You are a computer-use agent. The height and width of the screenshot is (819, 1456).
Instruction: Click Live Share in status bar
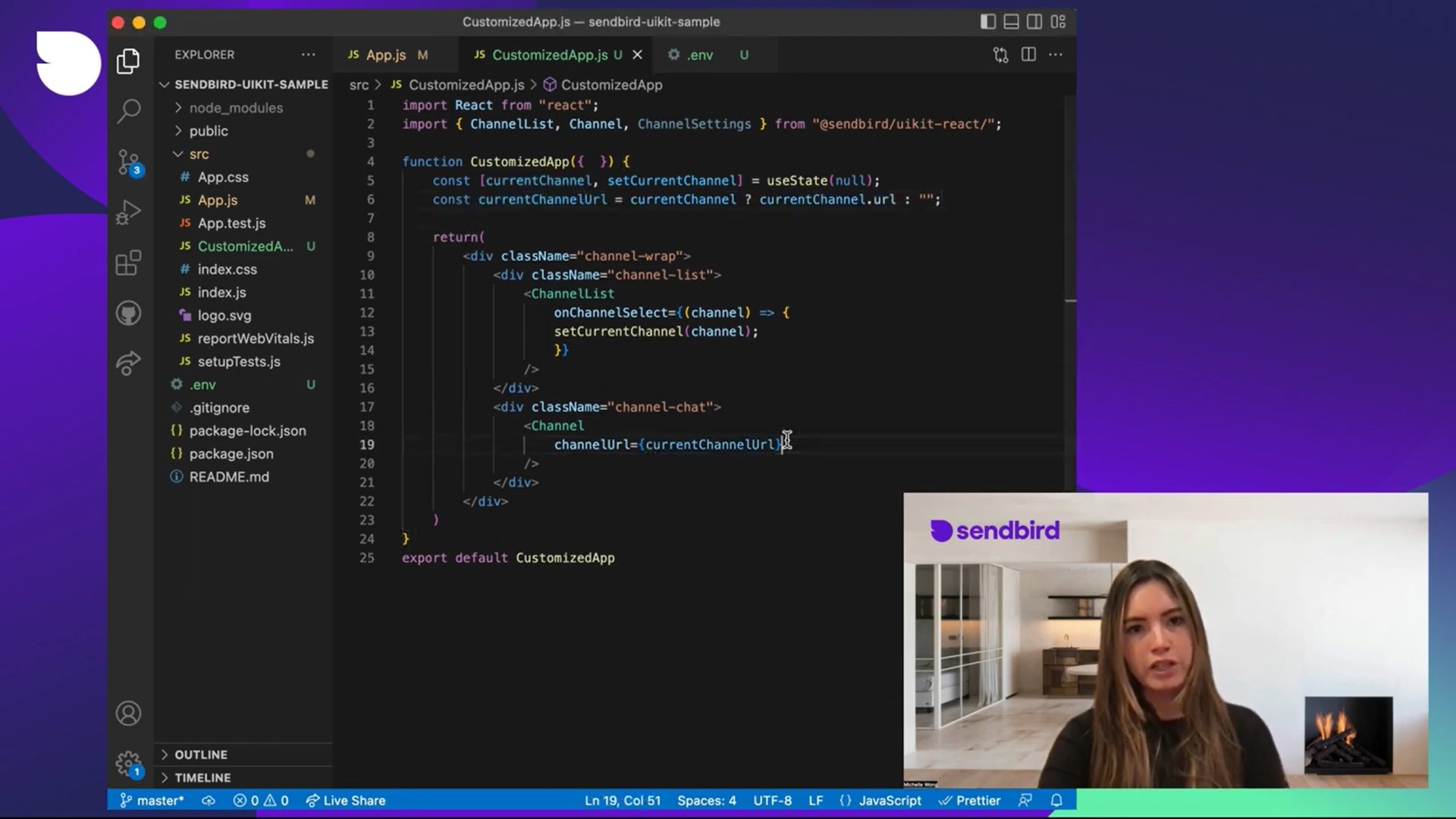pos(346,801)
